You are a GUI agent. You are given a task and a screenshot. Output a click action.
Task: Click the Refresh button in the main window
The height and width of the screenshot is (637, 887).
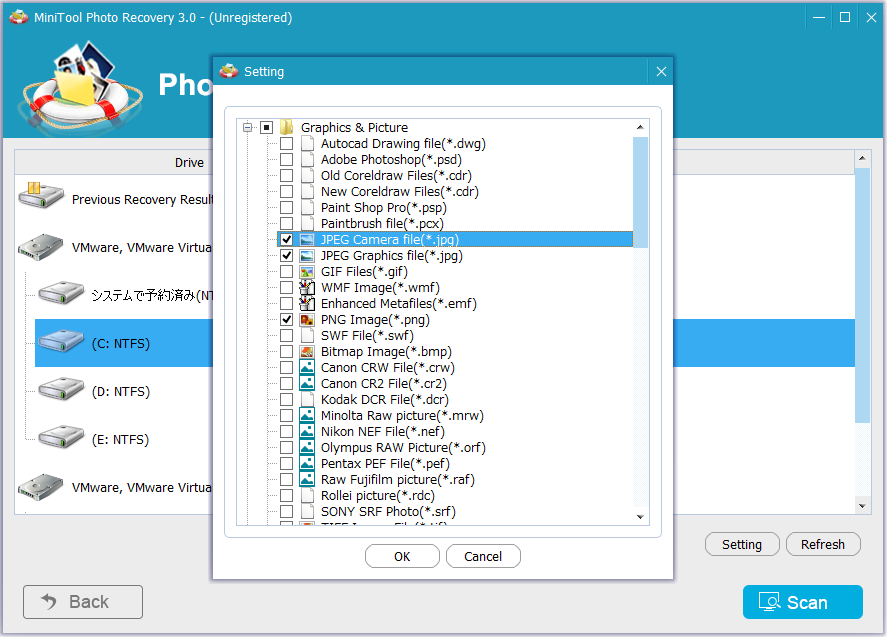823,544
